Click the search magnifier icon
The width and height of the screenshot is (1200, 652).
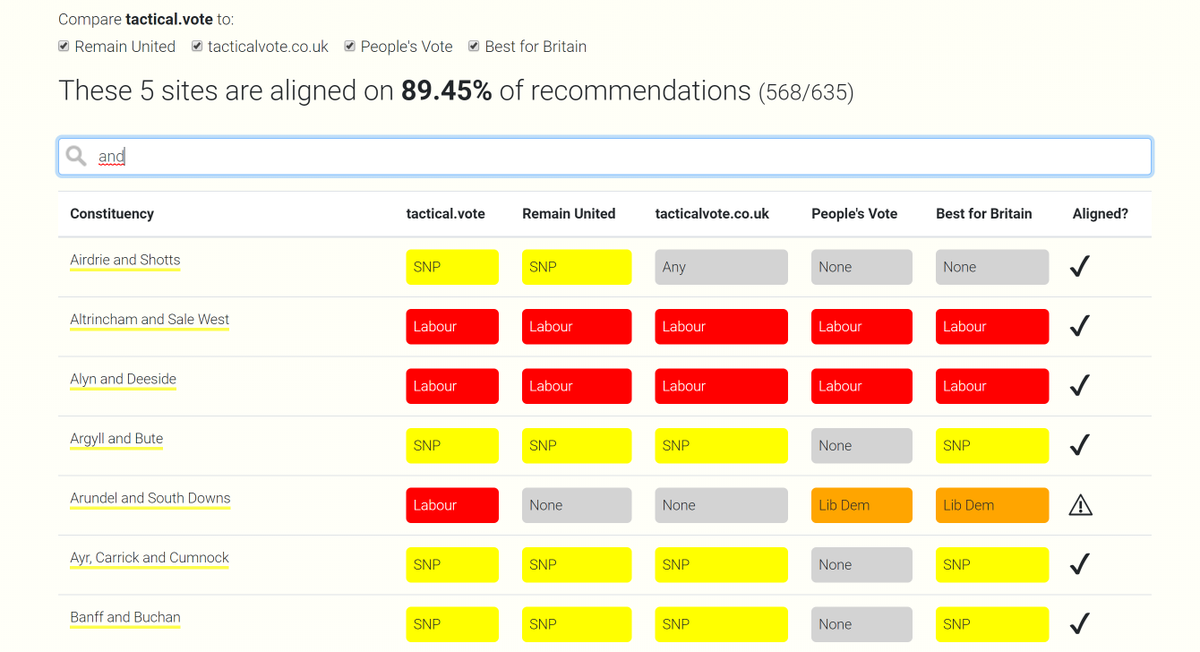pyautogui.click(x=76, y=156)
